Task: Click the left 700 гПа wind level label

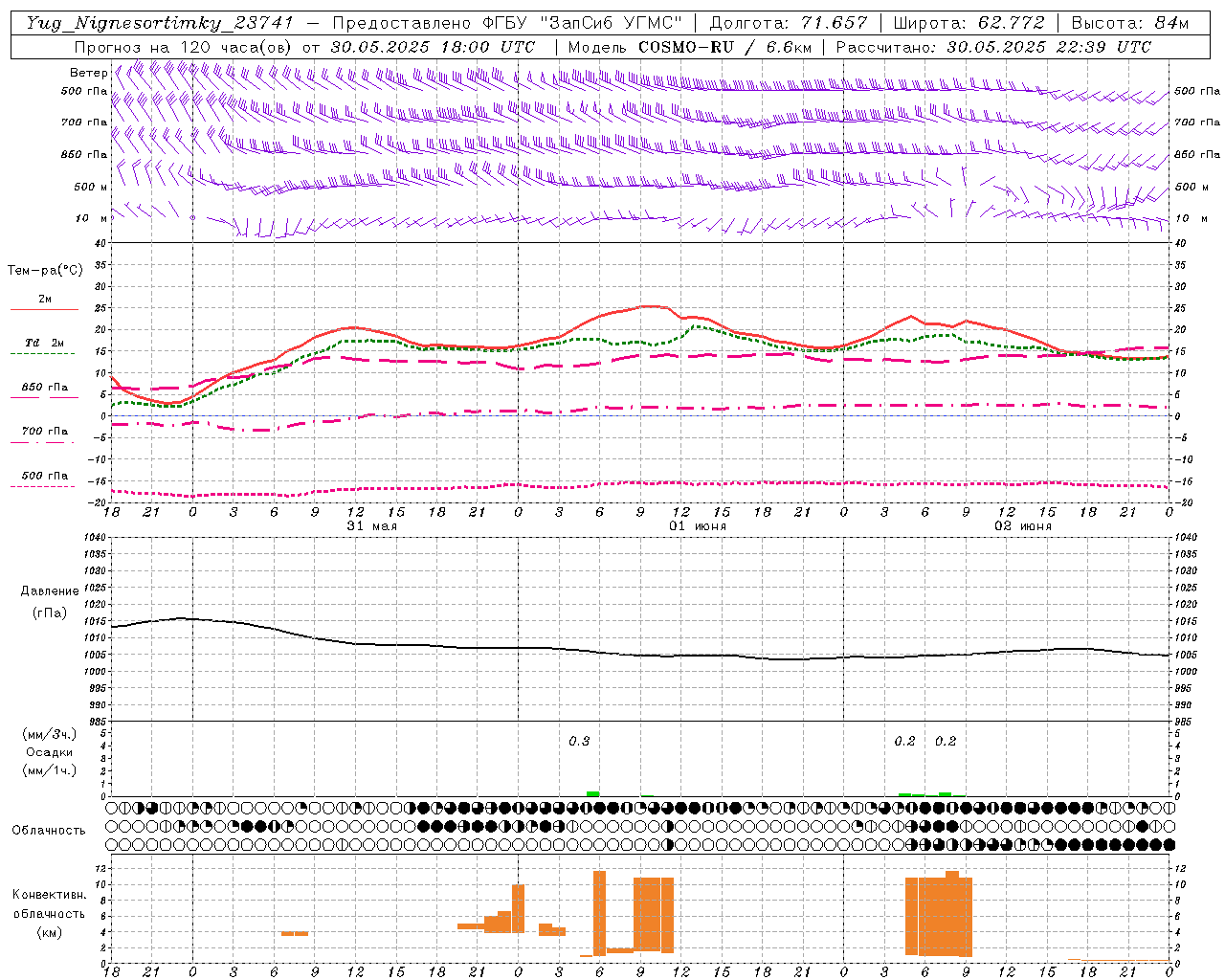Action: pyautogui.click(x=84, y=122)
